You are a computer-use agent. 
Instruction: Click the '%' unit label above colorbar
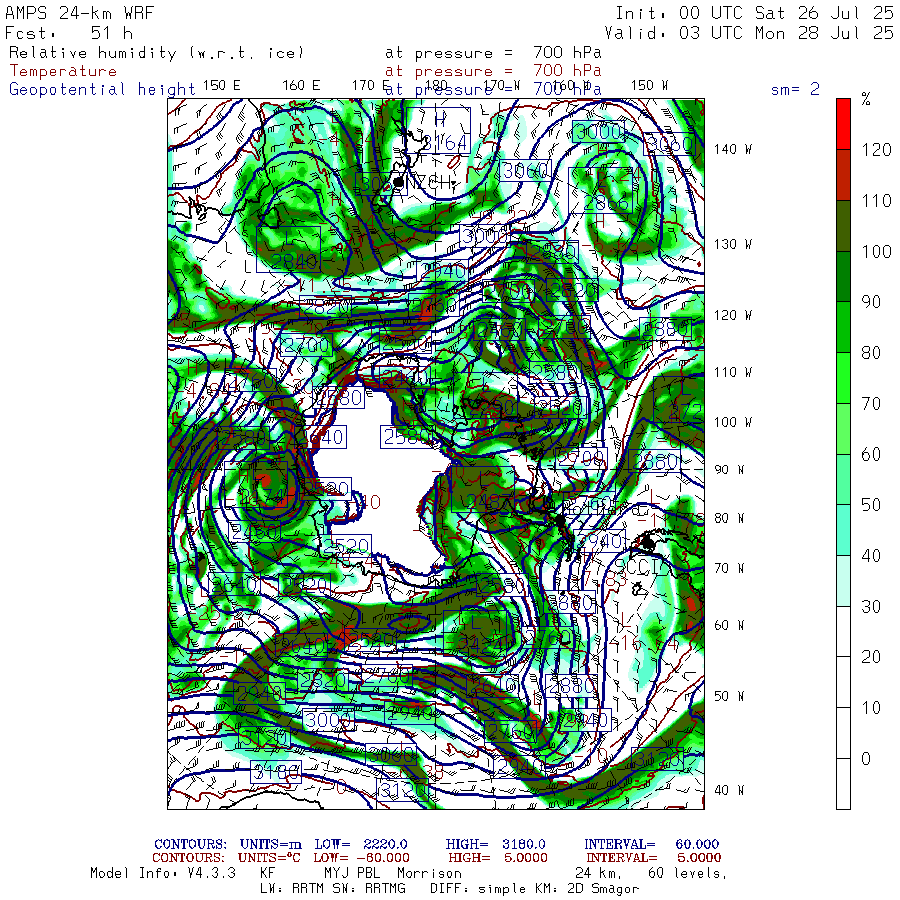tap(866, 100)
